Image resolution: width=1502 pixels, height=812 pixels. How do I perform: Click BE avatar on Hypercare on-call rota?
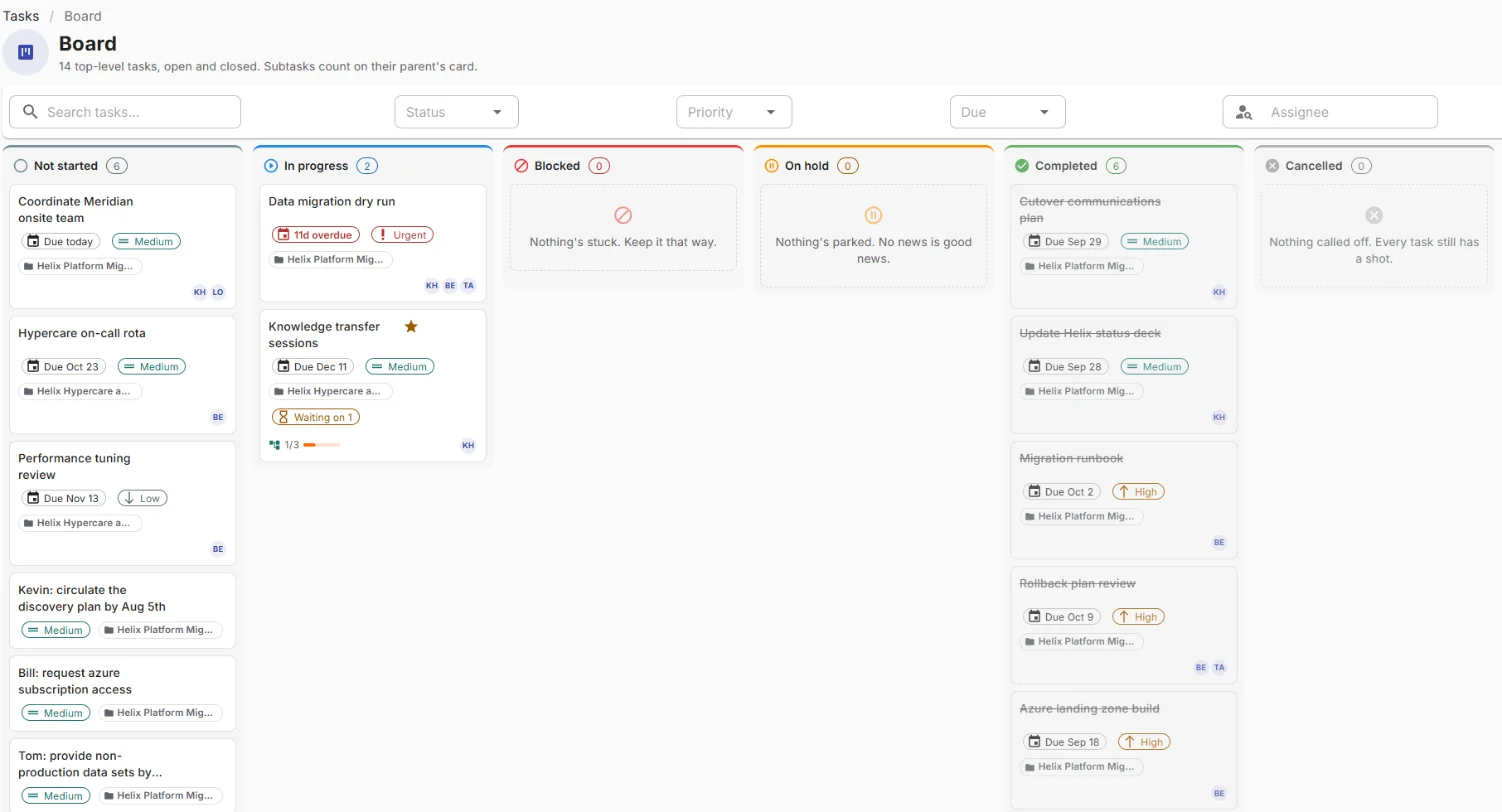coord(218,417)
